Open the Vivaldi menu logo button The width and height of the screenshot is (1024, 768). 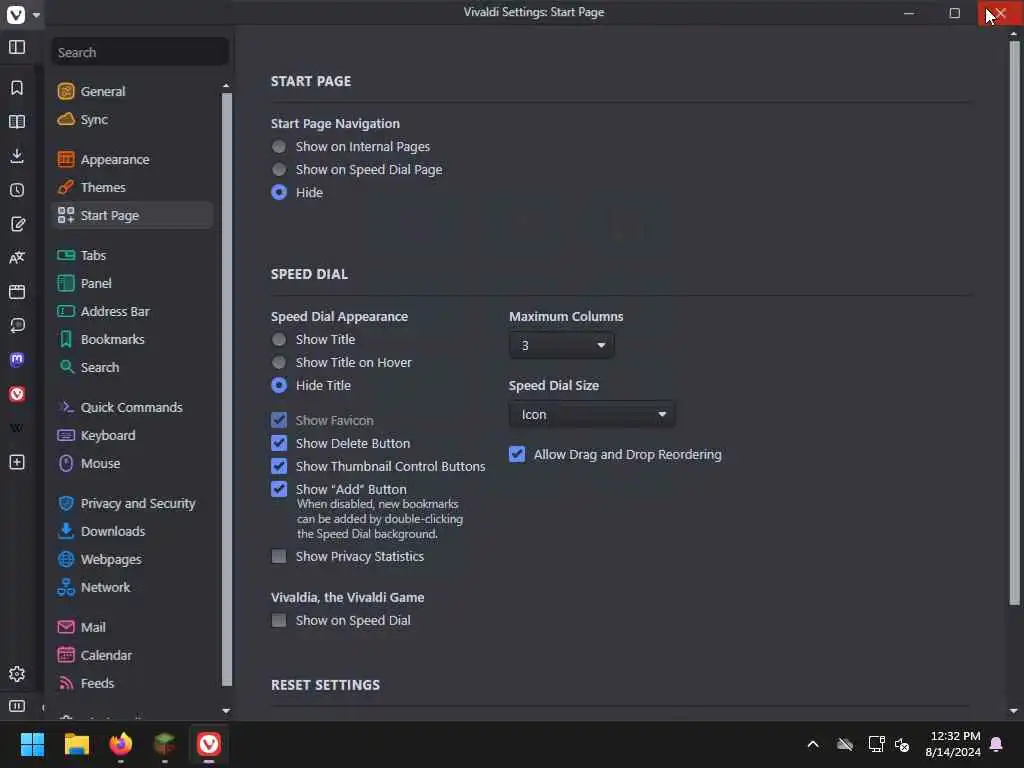(16, 14)
